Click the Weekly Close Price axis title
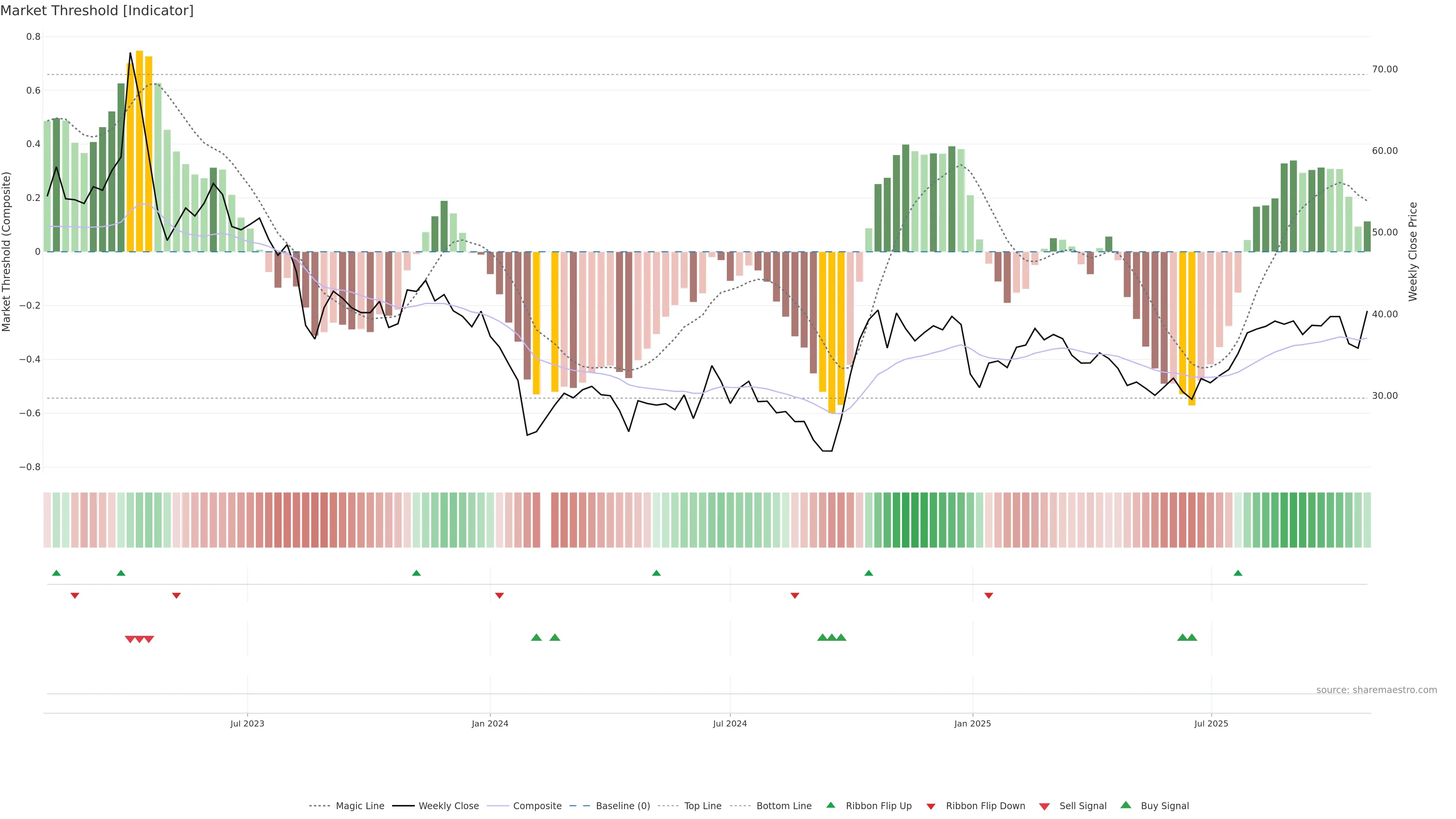The image size is (1456, 819). pos(1413,251)
